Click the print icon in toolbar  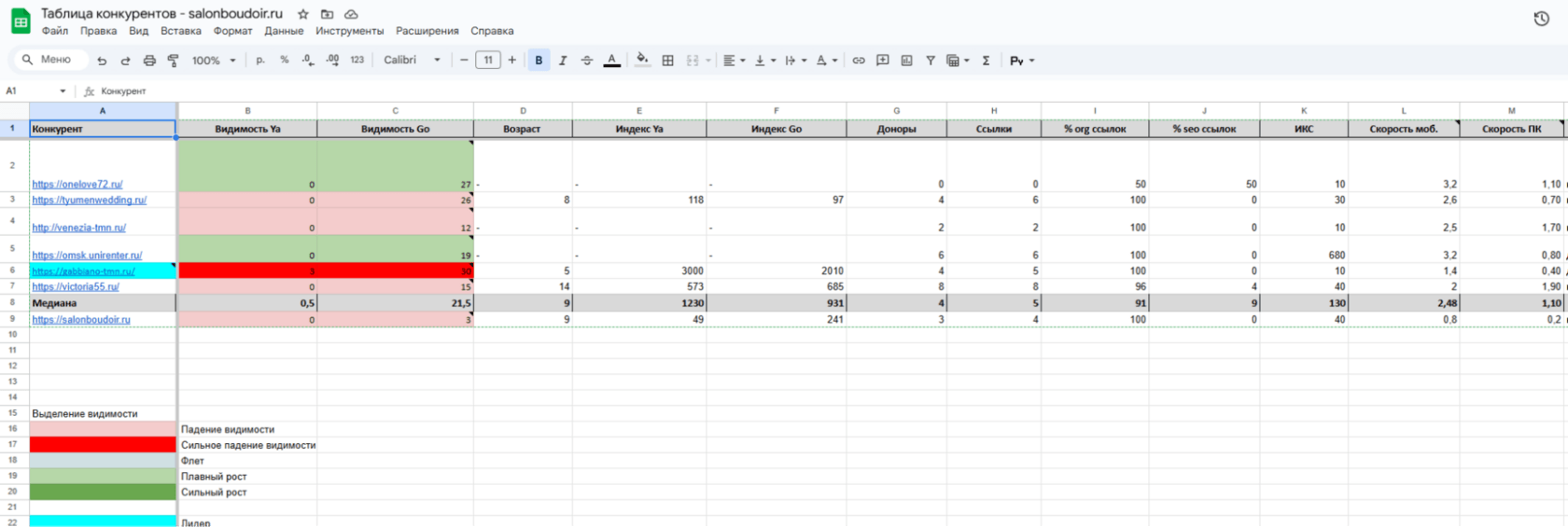coord(149,61)
